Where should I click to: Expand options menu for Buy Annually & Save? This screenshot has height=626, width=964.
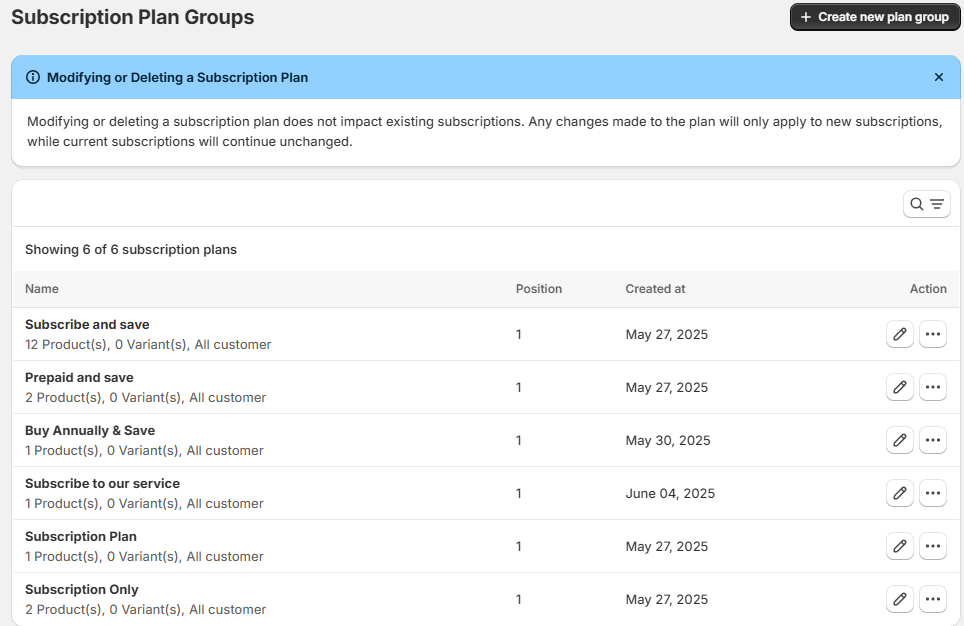tap(932, 440)
